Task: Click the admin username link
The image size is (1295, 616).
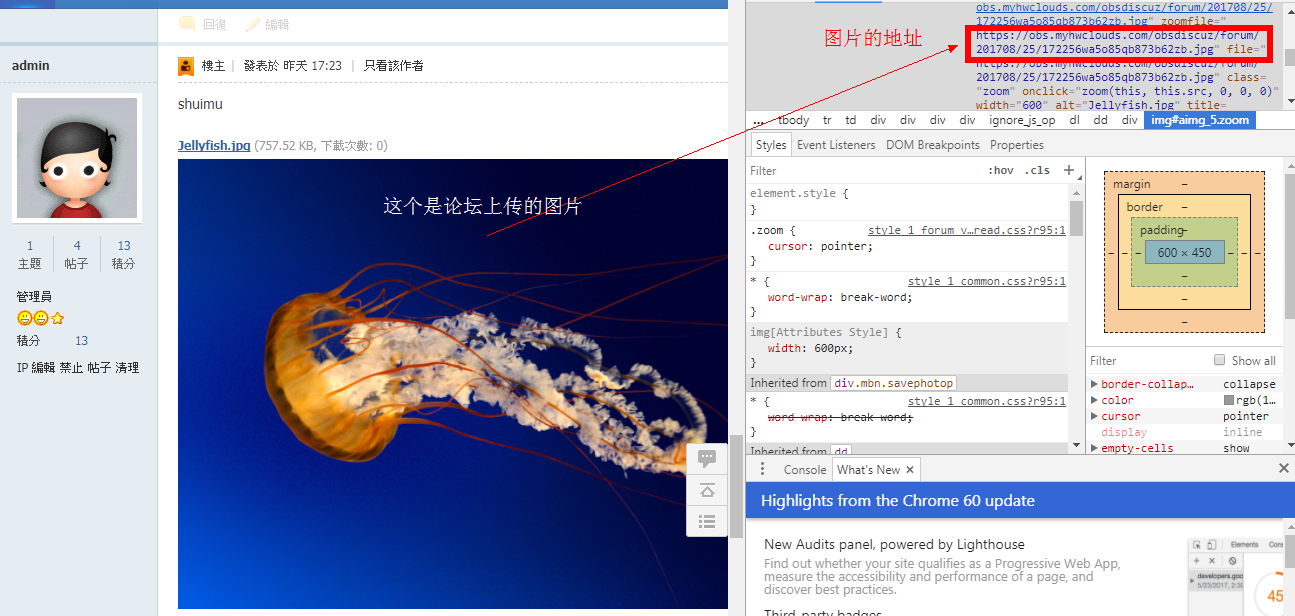Action: click(x=30, y=66)
